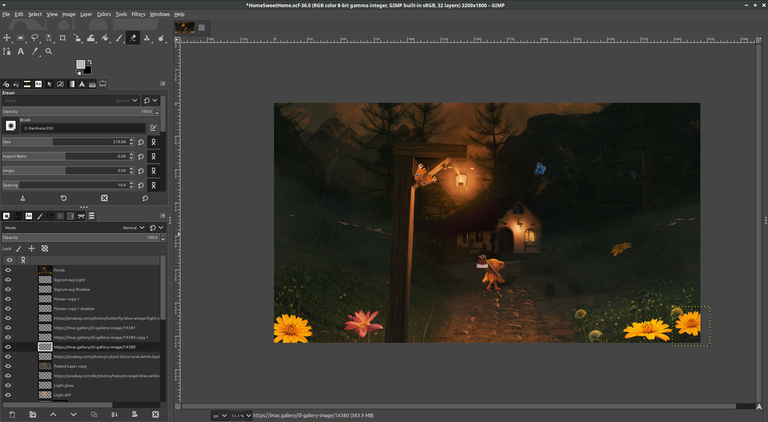
Task: Select the Fuzzy Select tool
Action: 48,38
